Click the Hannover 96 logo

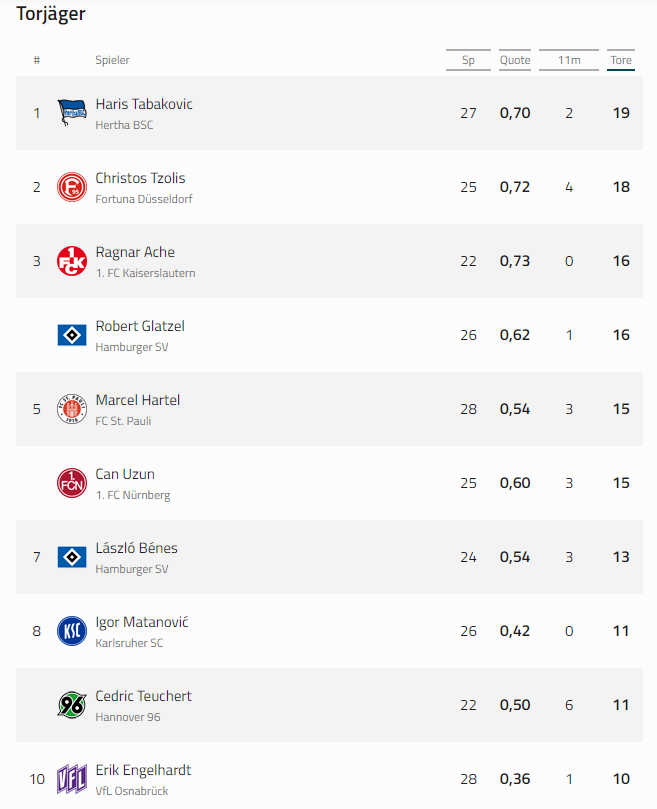(x=72, y=705)
